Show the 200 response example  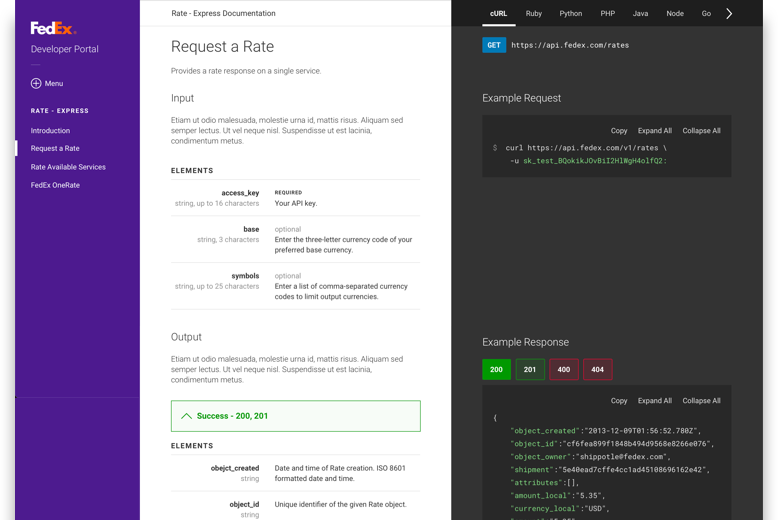(496, 370)
